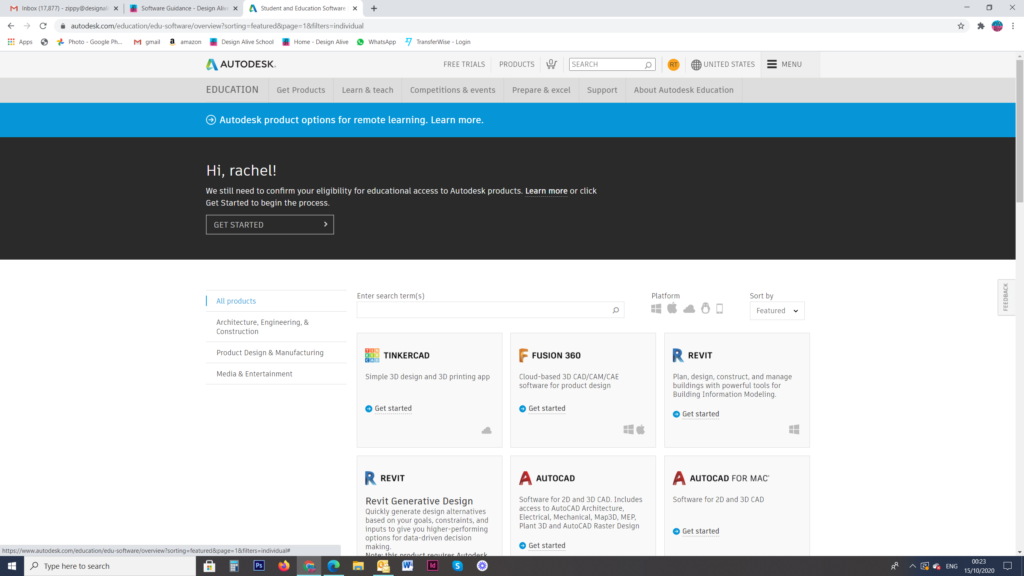Viewport: 1024px width, 576px height.
Task: Click remote learning Learn more banner link
Action: pos(456,120)
